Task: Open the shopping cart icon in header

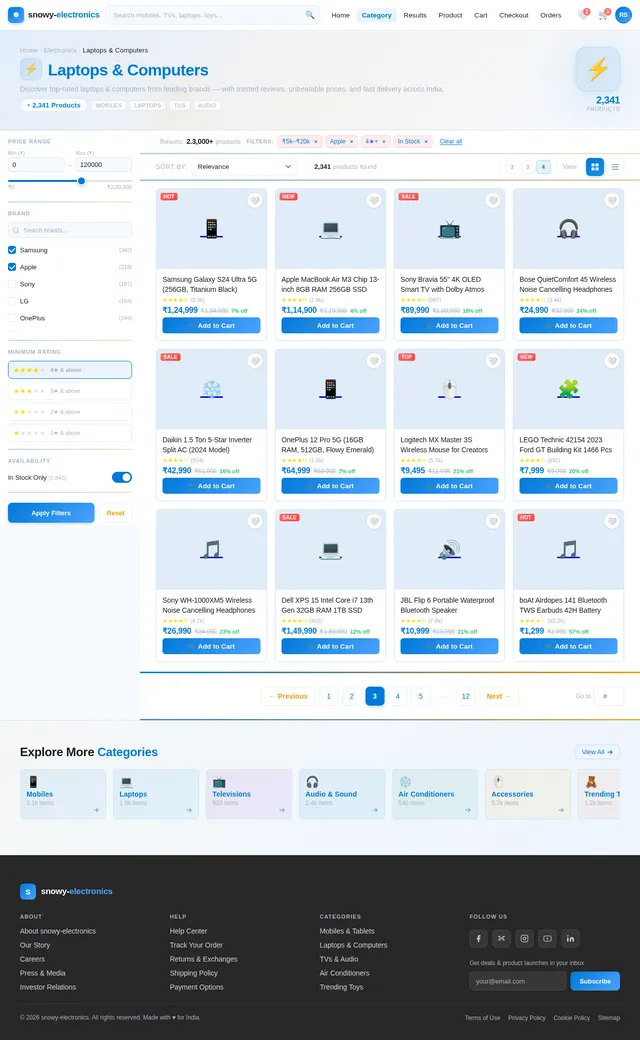Action: [603, 15]
